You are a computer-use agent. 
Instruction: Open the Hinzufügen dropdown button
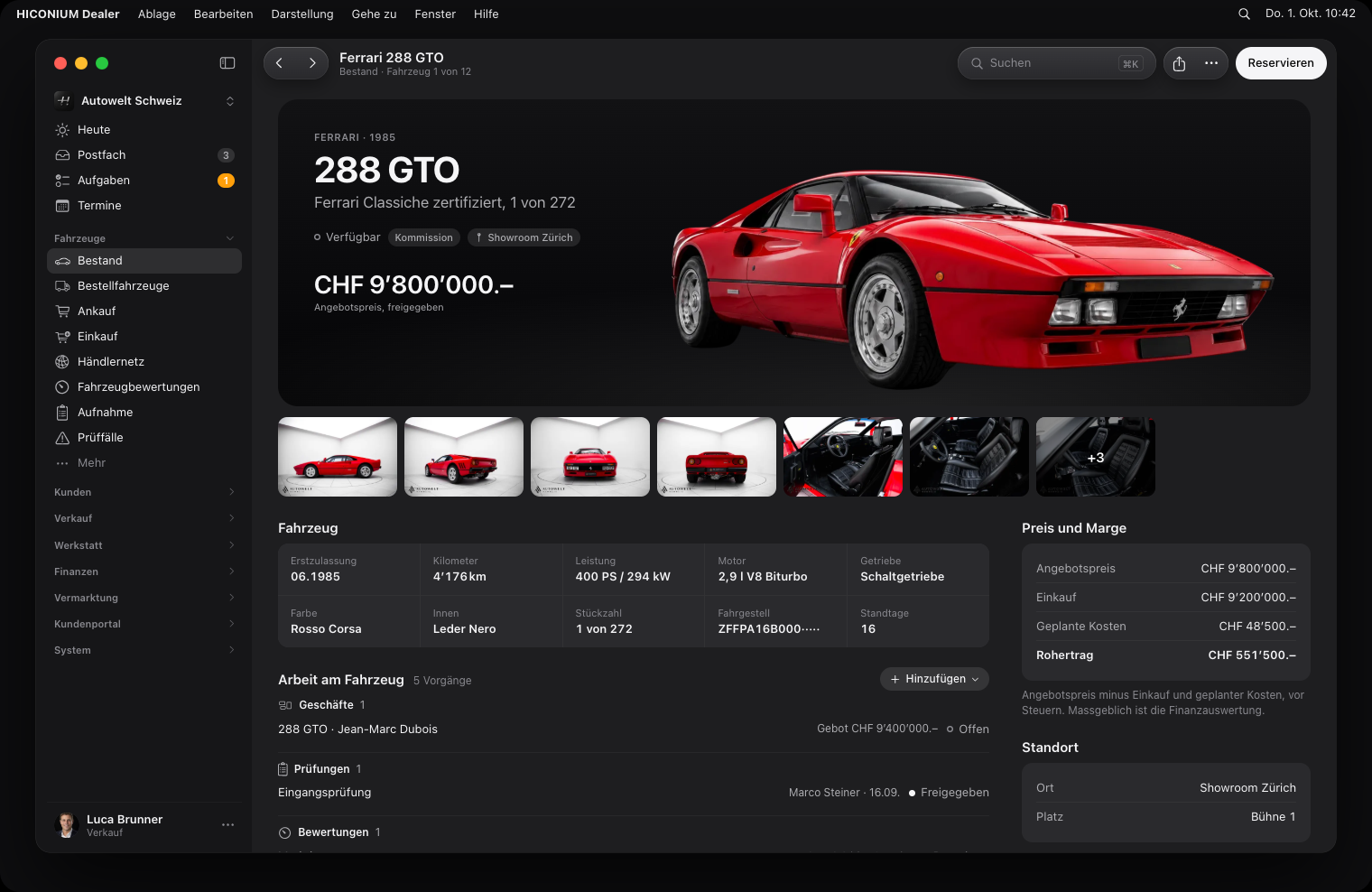click(934, 679)
